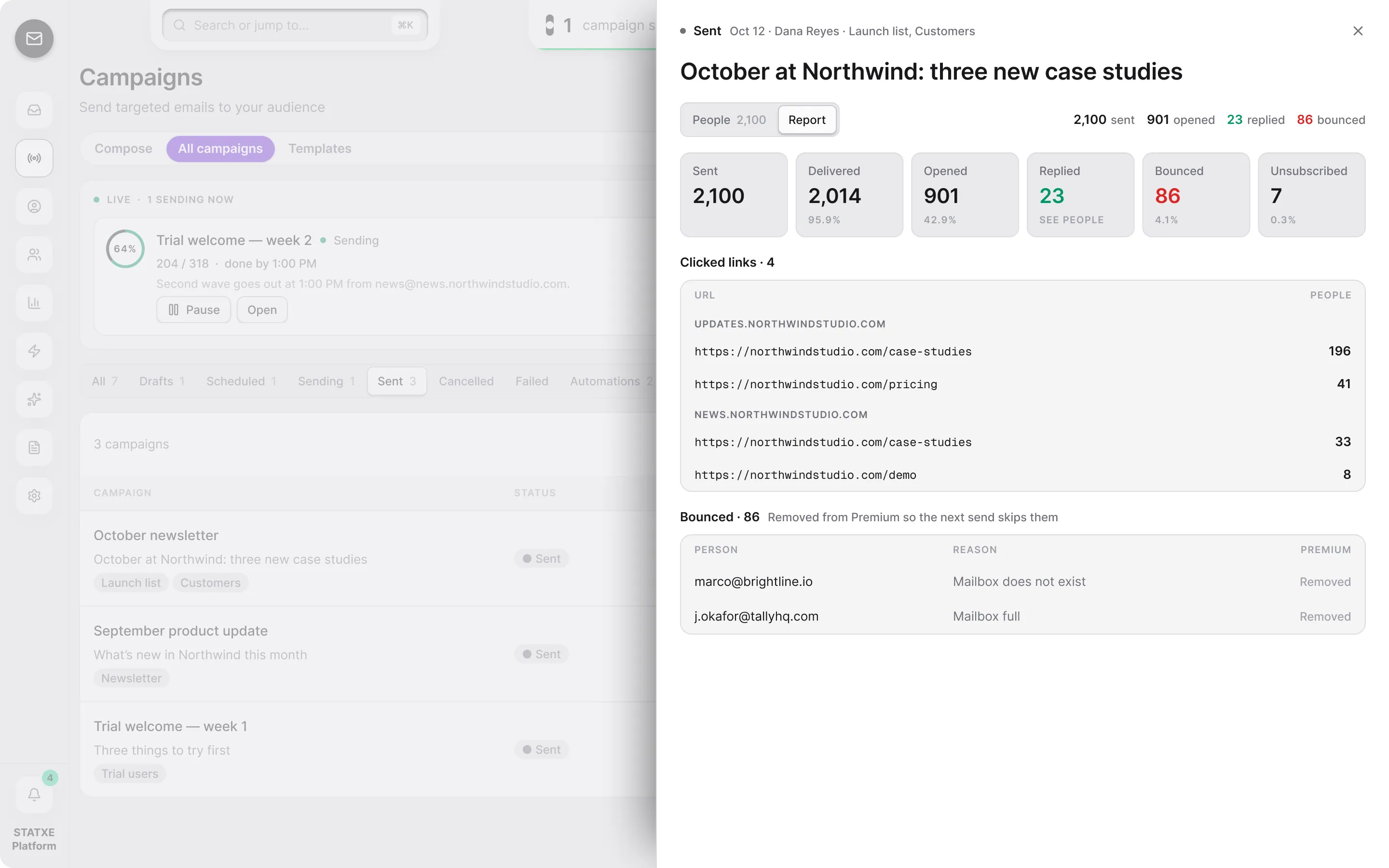Image resolution: width=1389 pixels, height=868 pixels.
Task: Open the people group sidebar icon
Action: (34, 254)
